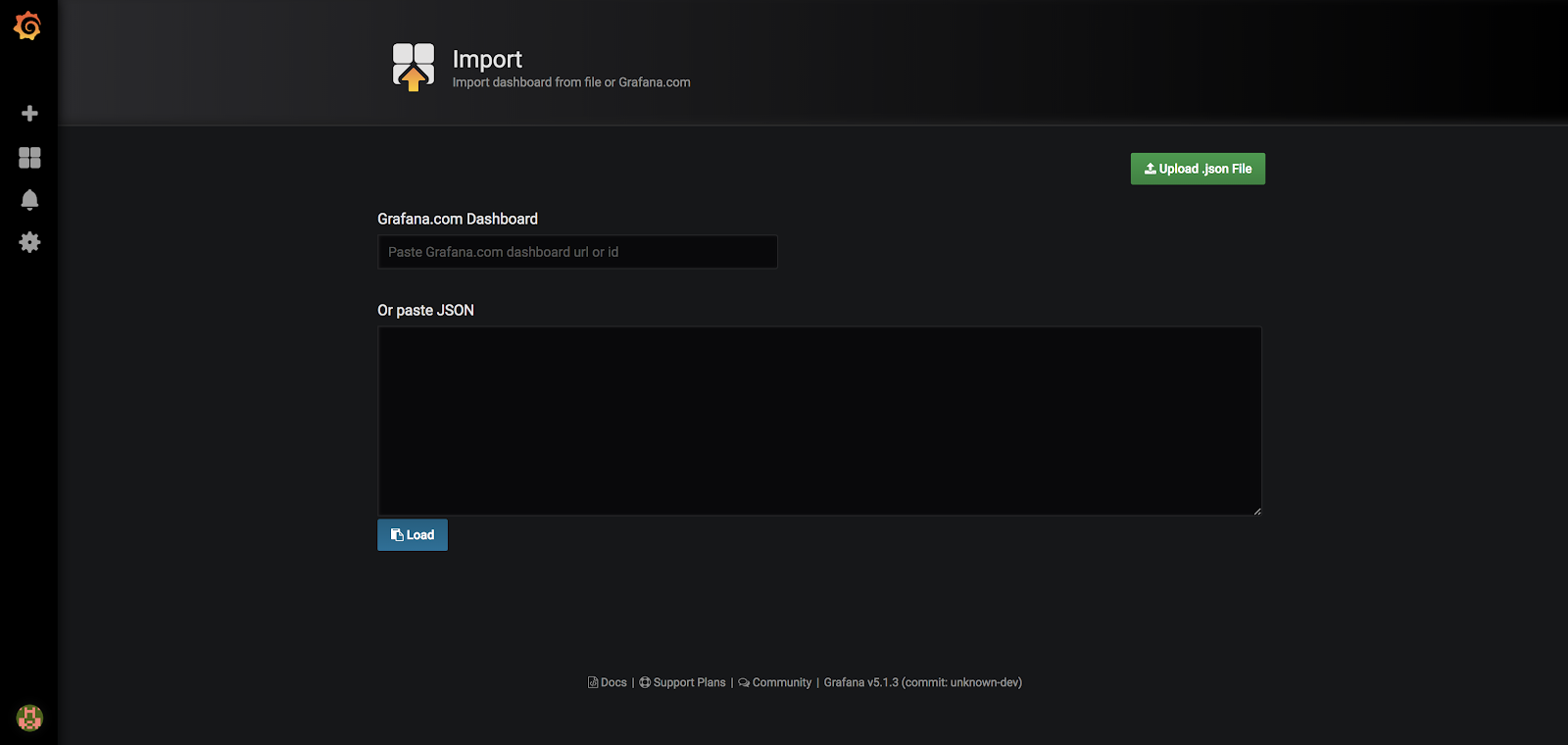Open the Docs footer link

coord(608,682)
